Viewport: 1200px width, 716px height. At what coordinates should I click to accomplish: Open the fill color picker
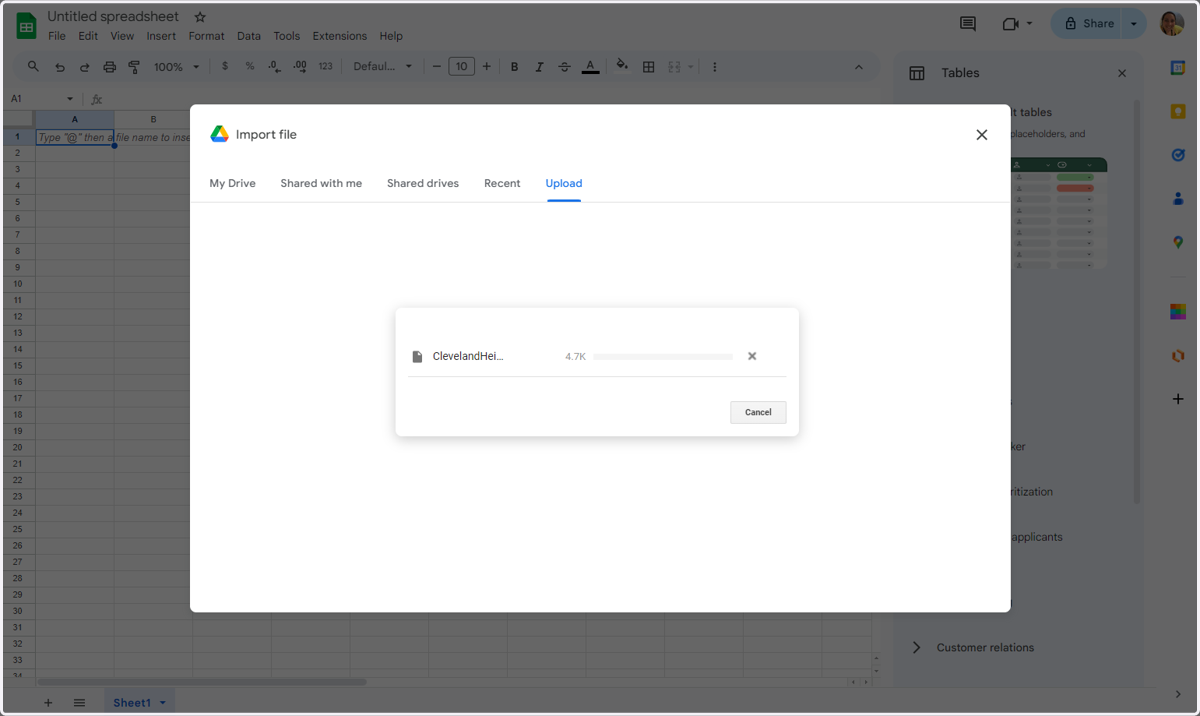click(x=622, y=67)
